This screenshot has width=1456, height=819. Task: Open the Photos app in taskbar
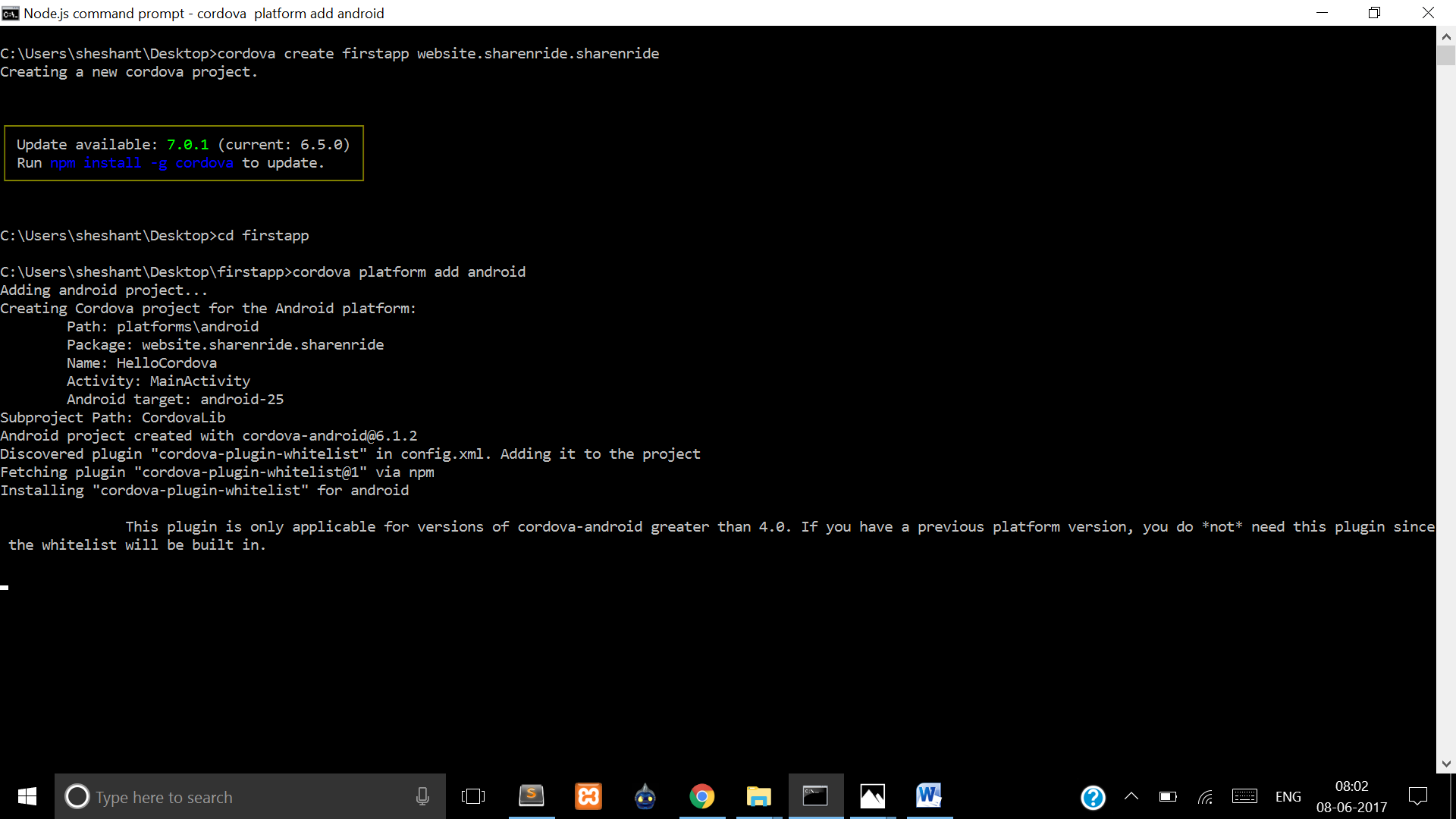873,796
